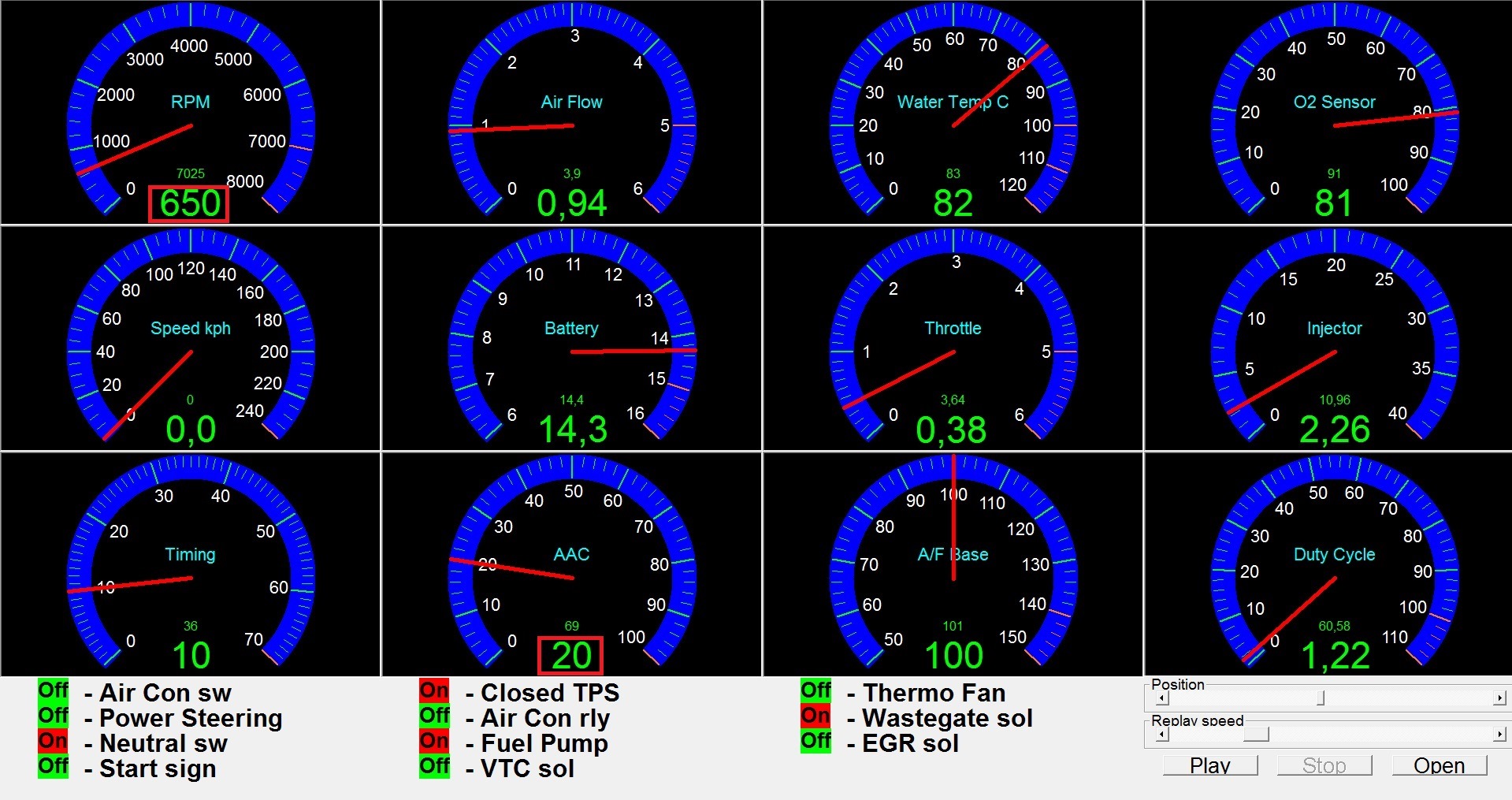Select the Duty Cycle gauge label
This screenshot has height=800, width=1512.
click(x=1334, y=555)
